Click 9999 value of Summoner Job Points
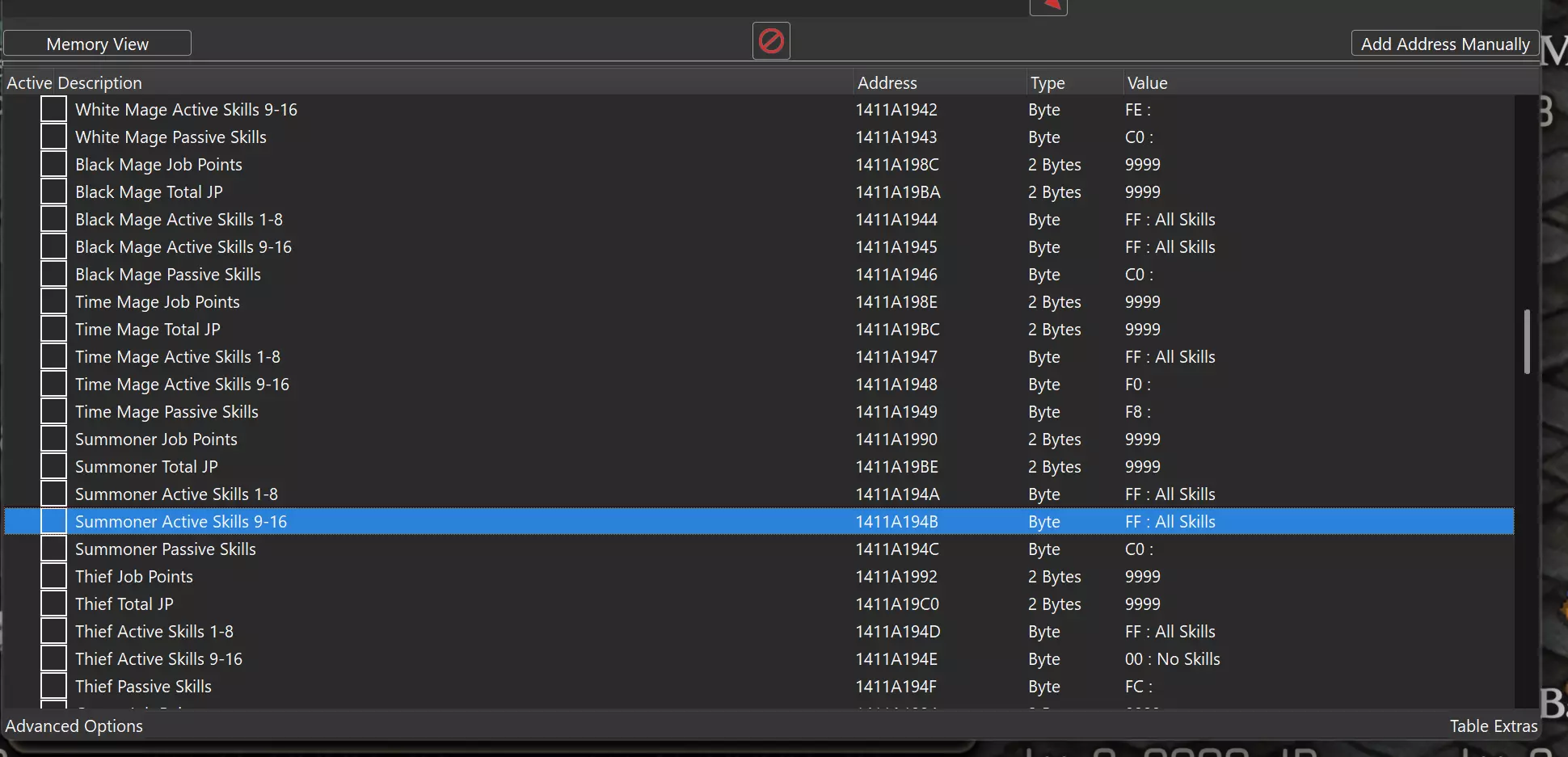 (1142, 439)
